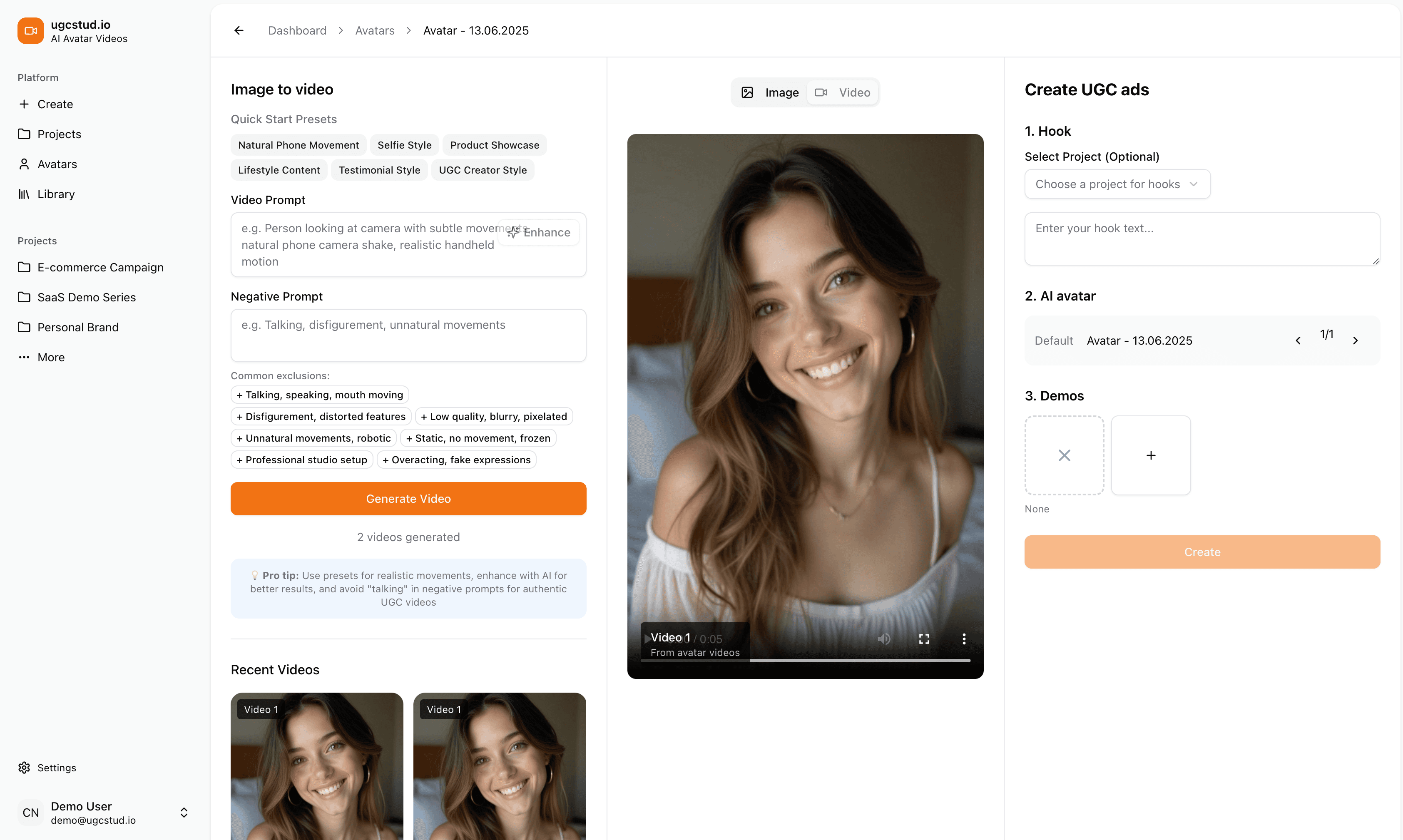Select the None demo X tile

click(x=1064, y=455)
